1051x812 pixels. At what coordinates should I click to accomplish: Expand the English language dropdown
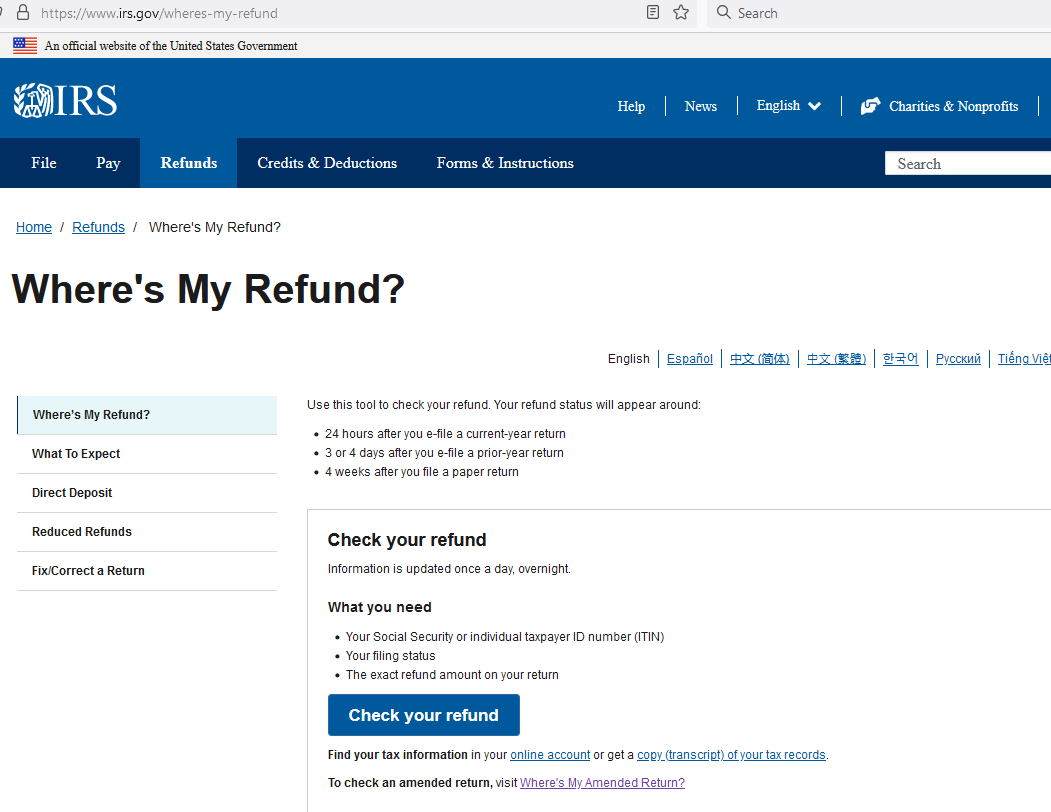coord(789,106)
